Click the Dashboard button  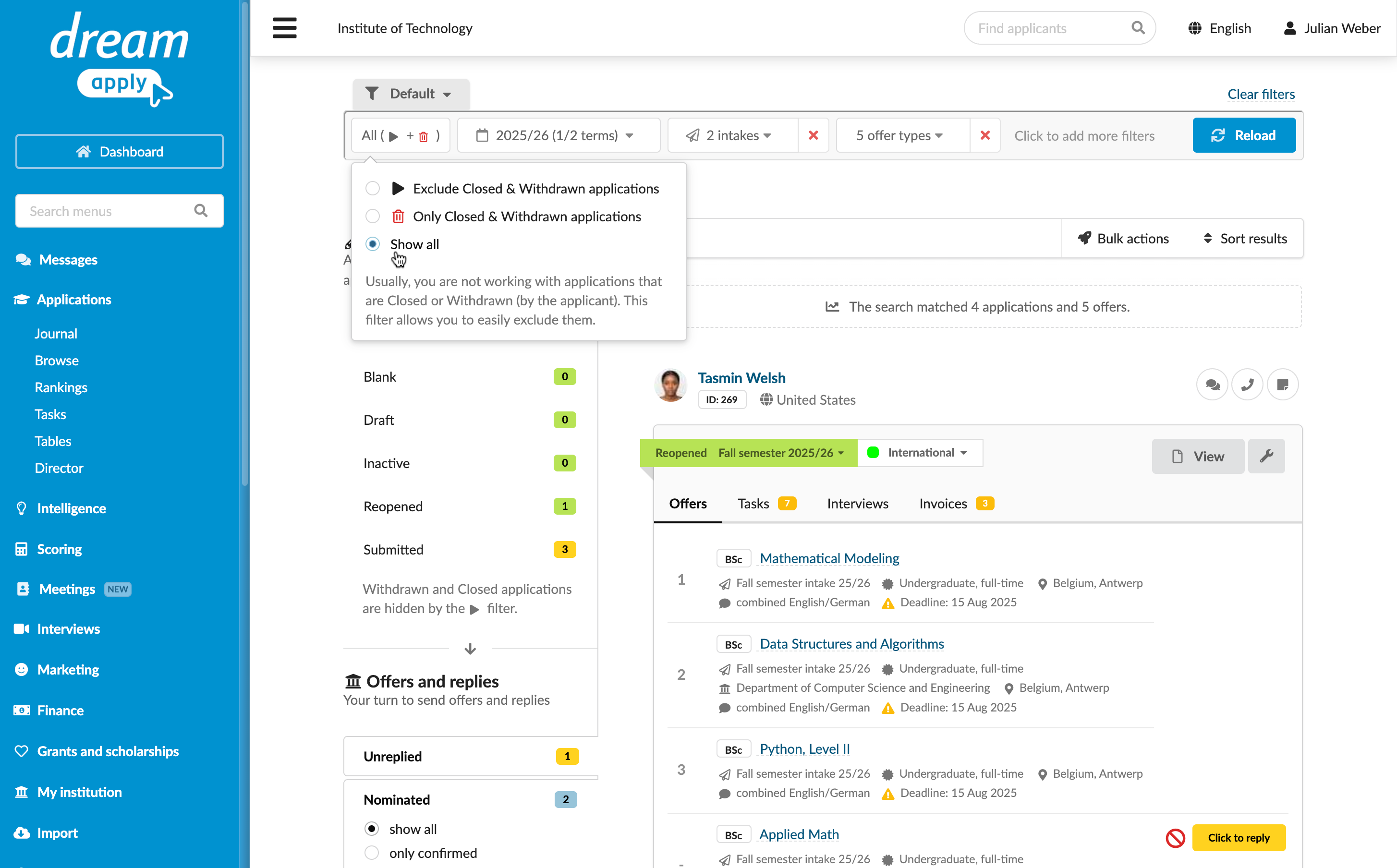coord(120,152)
